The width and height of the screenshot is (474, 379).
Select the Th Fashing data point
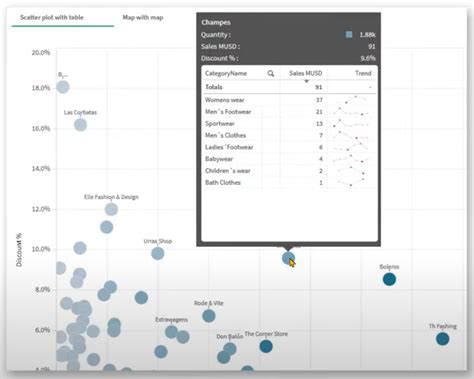pyautogui.click(x=443, y=339)
